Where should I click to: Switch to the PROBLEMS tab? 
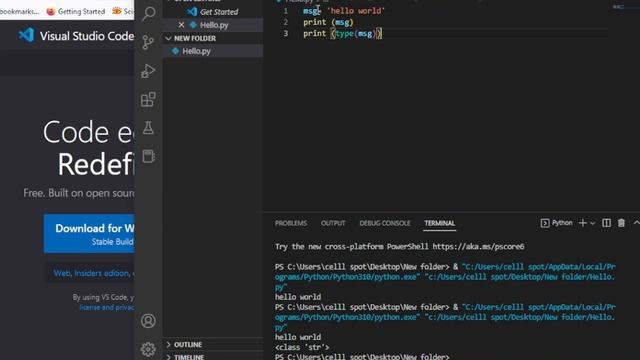pos(291,223)
